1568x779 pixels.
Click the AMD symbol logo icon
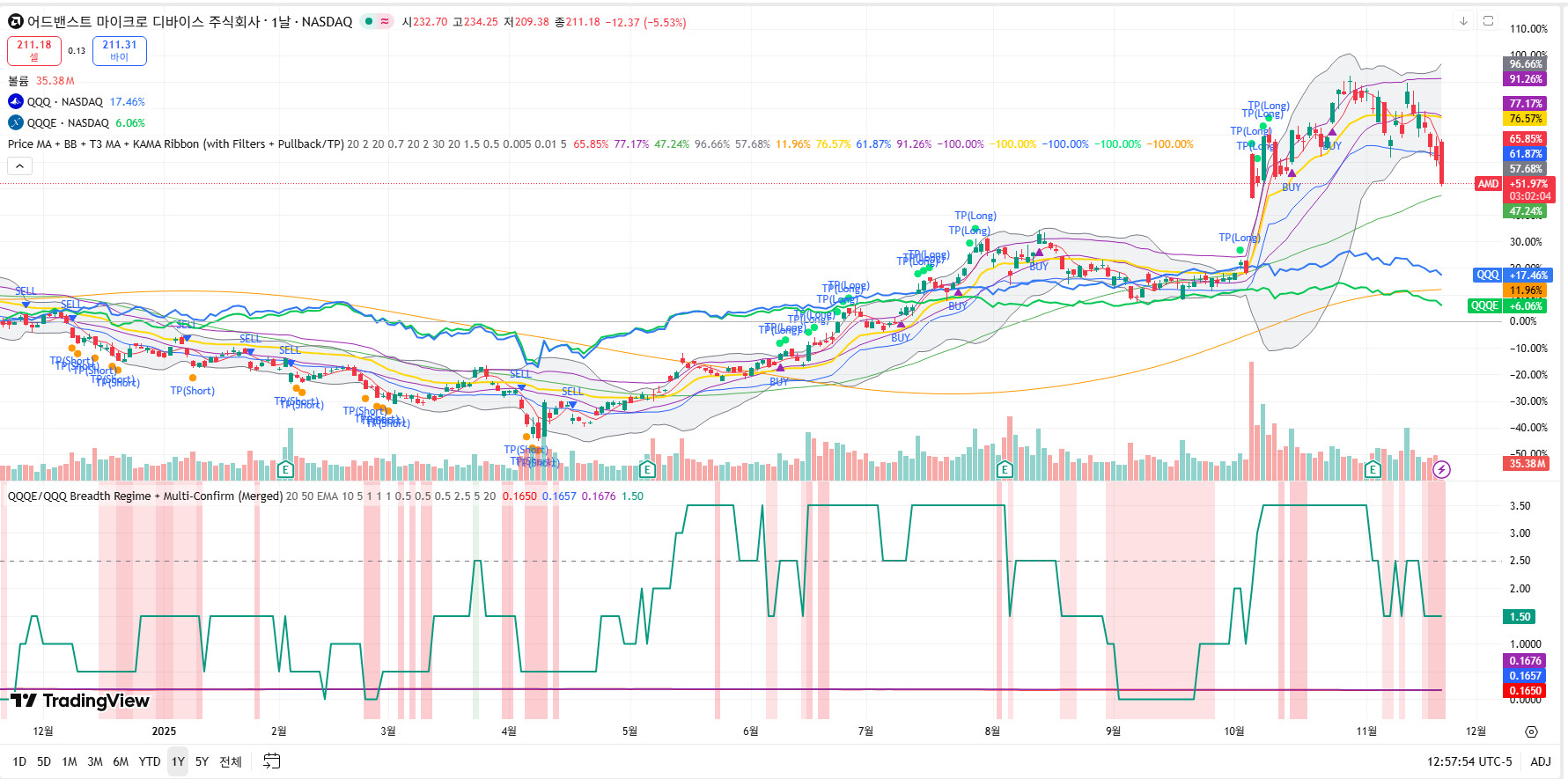pos(15,22)
